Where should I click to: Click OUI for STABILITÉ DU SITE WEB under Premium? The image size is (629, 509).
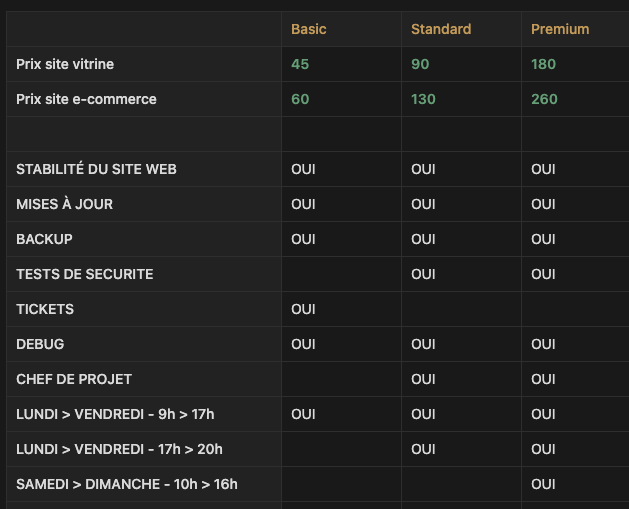pos(543,169)
